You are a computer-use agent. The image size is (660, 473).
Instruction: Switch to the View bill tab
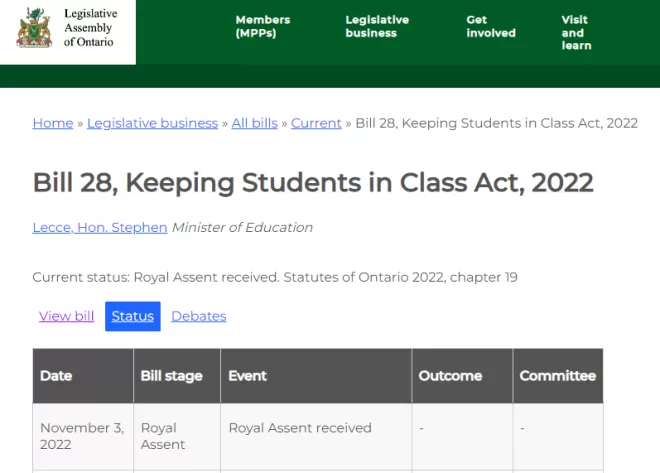click(x=67, y=316)
